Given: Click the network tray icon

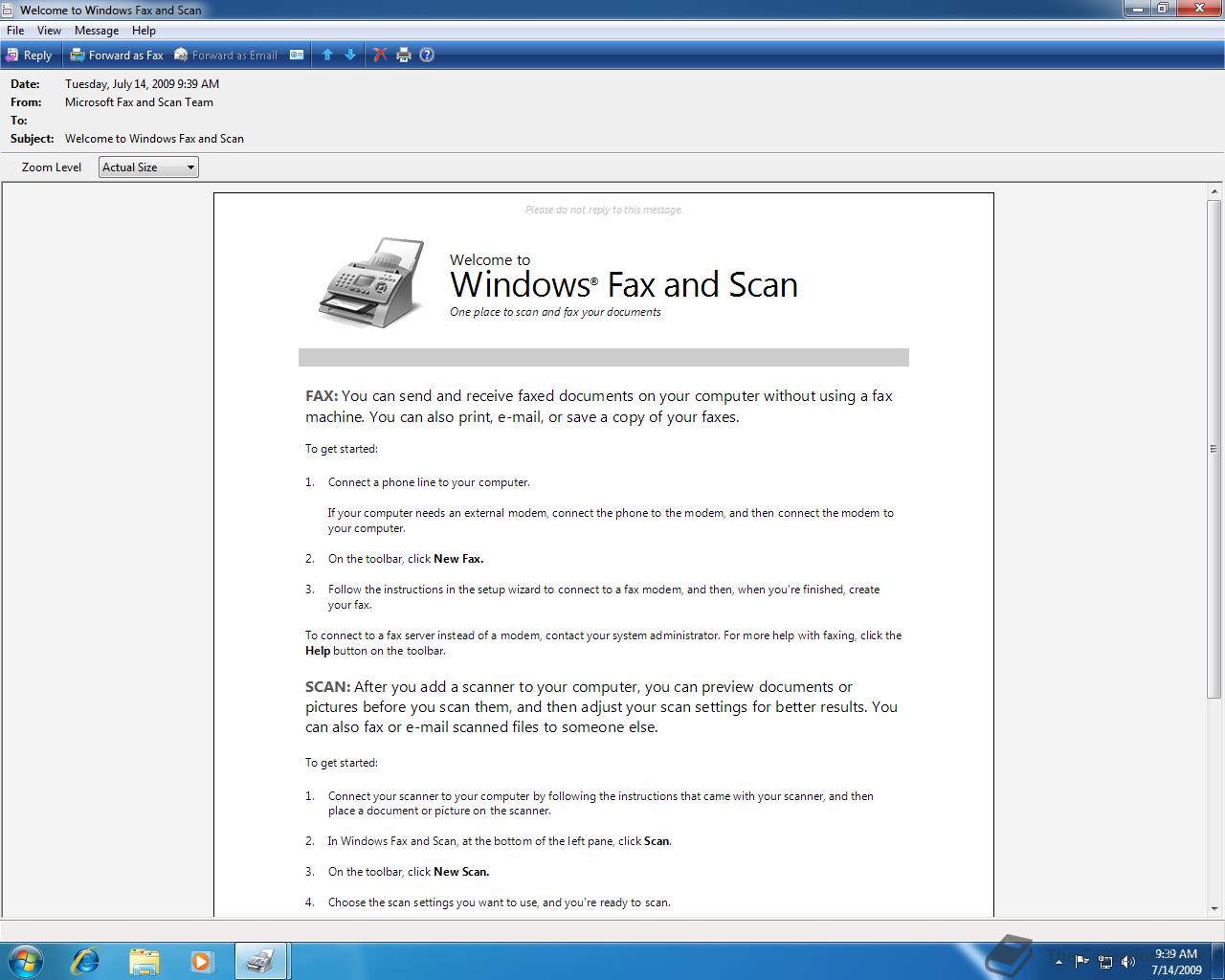Looking at the screenshot, I should tap(1105, 961).
